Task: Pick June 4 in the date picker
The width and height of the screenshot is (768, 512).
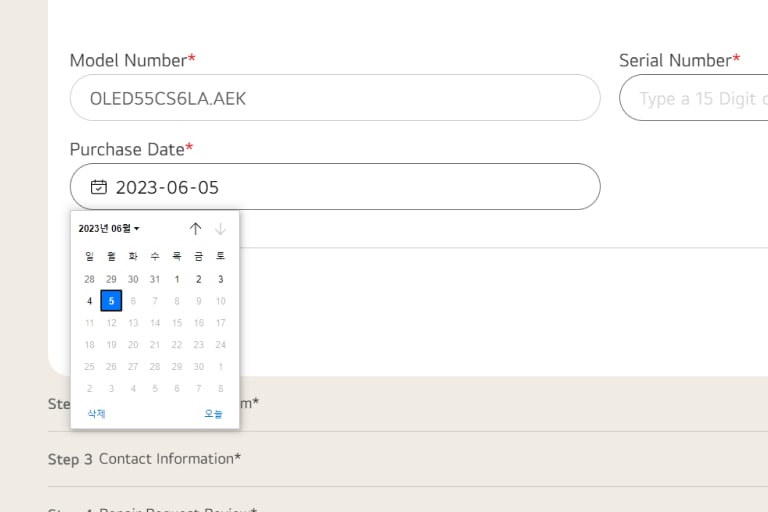Action: point(89,301)
